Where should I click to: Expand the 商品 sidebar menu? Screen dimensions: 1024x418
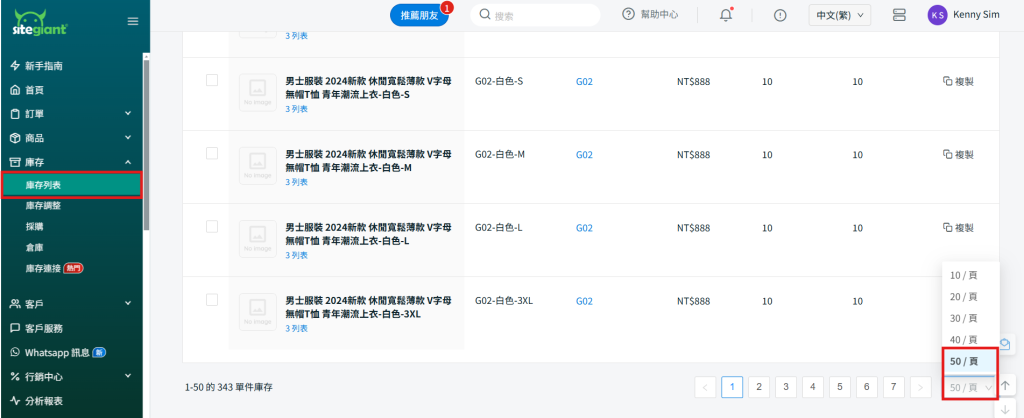coord(128,138)
